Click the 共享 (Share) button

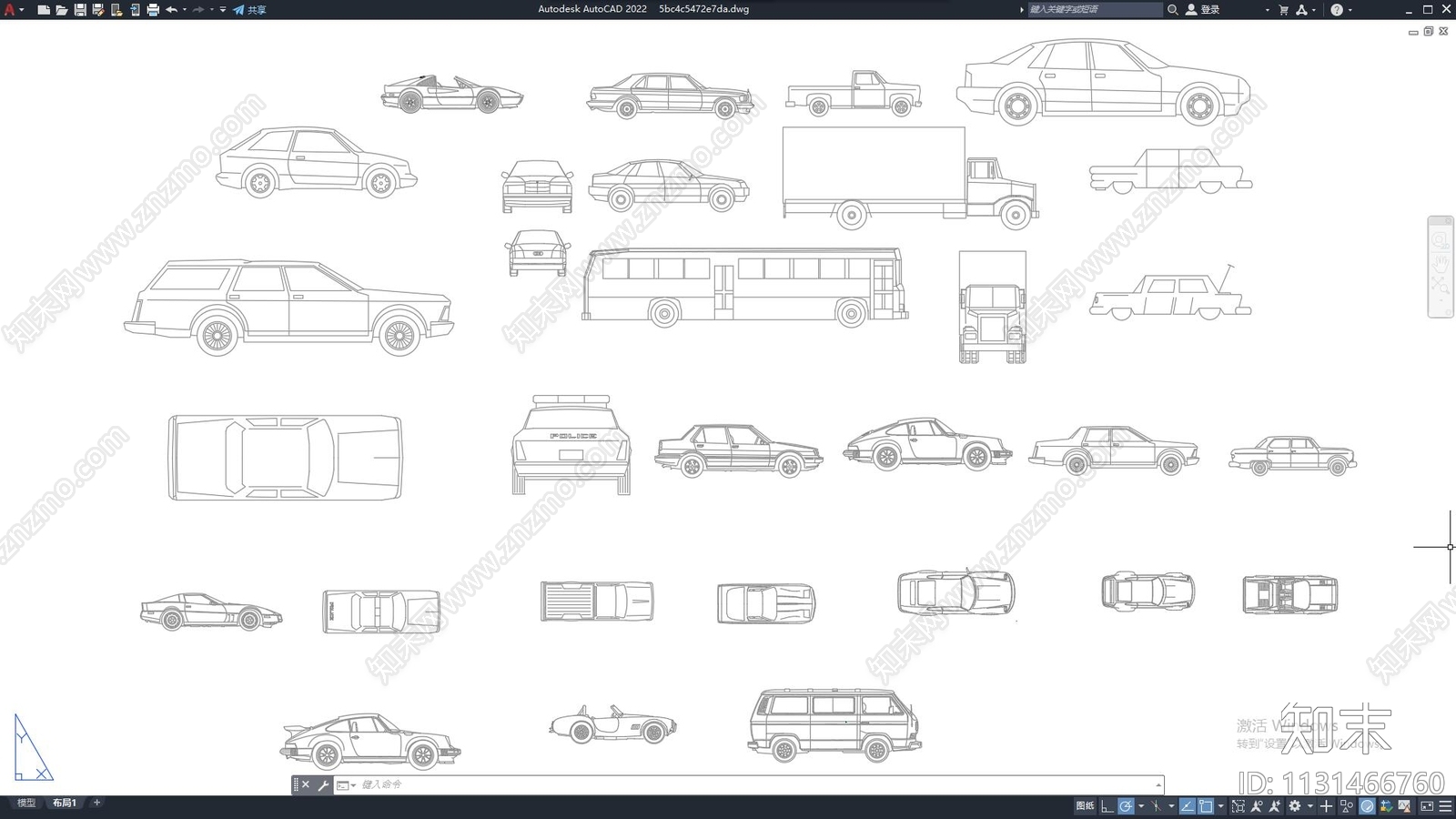pyautogui.click(x=249, y=10)
